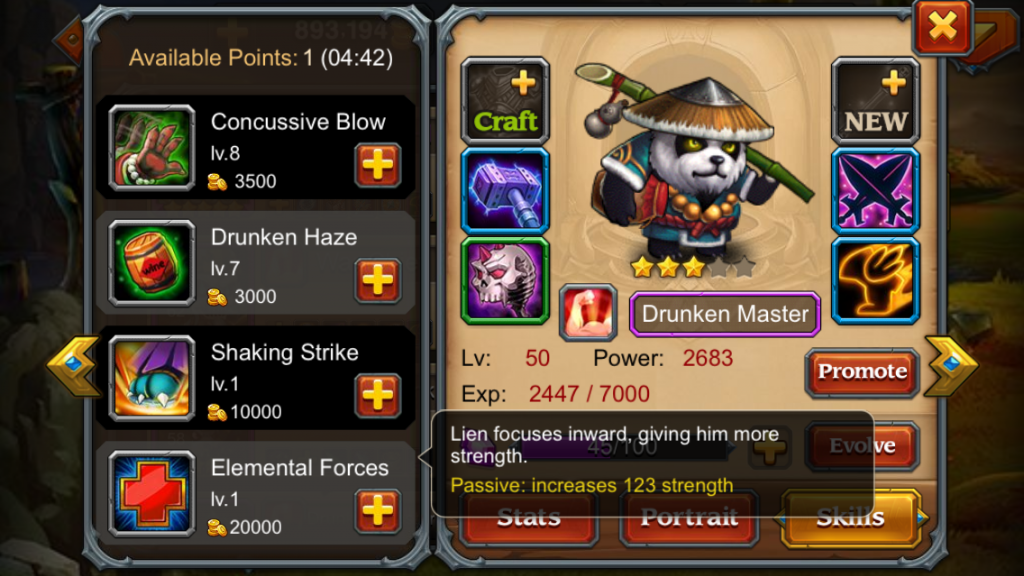This screenshot has width=1024, height=576.
Task: Tap the Concussive Blow skill icon
Action: click(152, 148)
